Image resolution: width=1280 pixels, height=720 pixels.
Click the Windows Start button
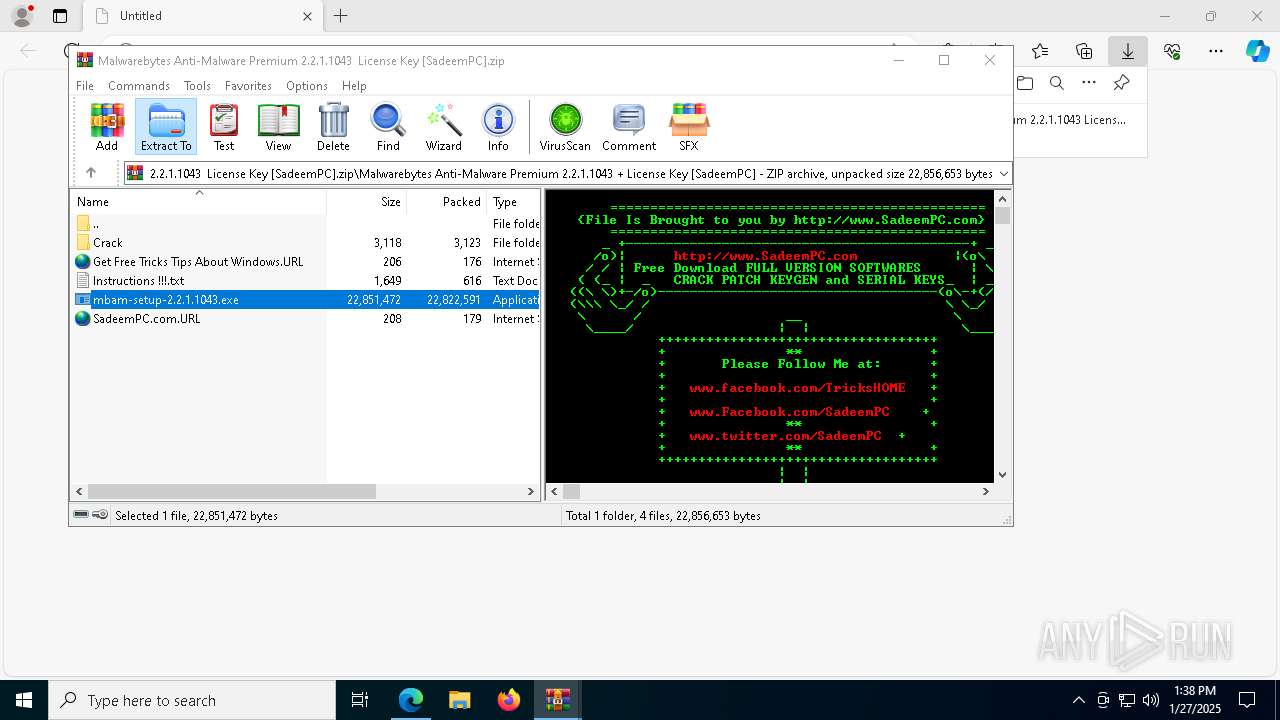tap(24, 700)
